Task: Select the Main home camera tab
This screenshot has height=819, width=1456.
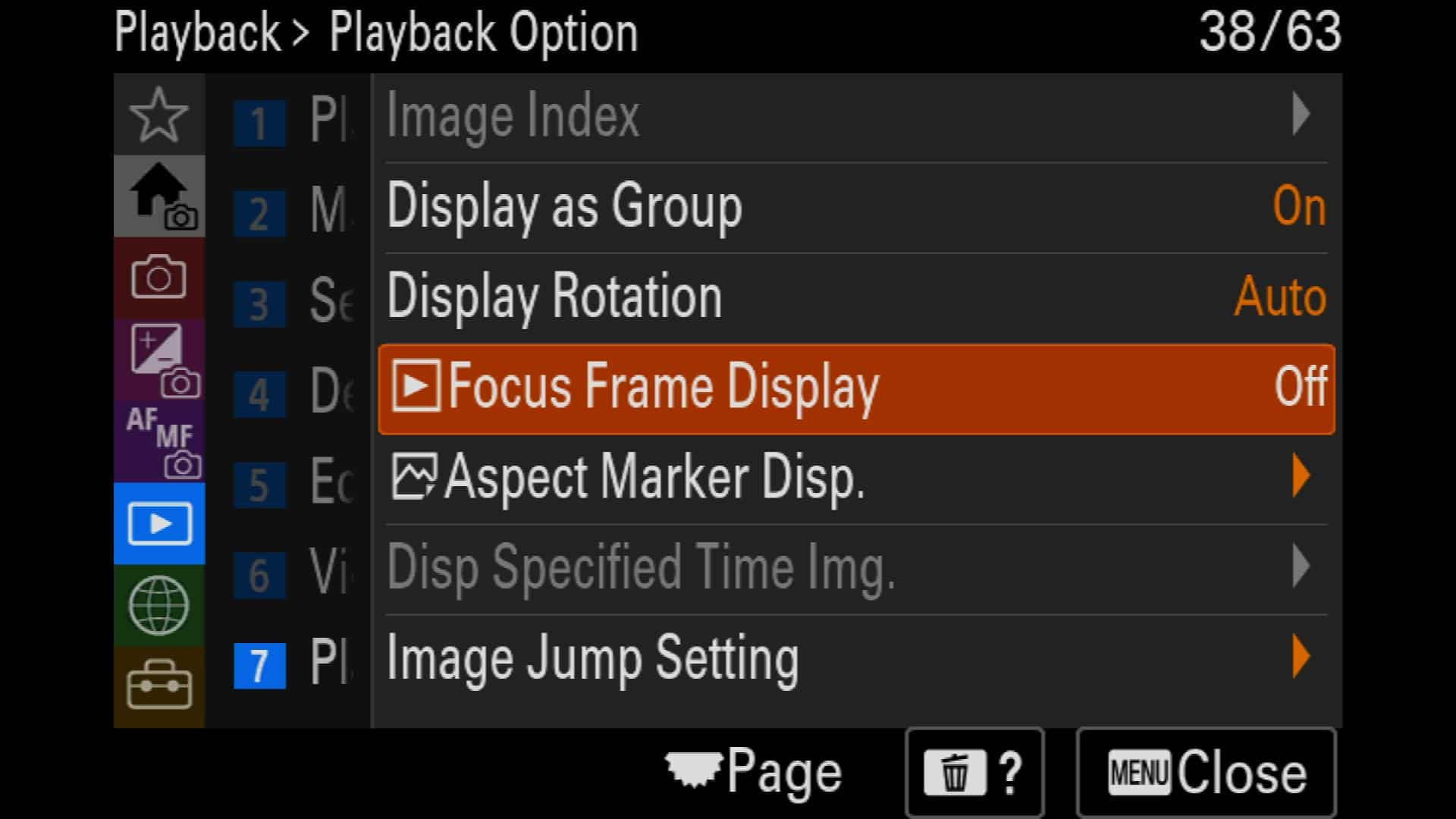Action: pos(158,196)
